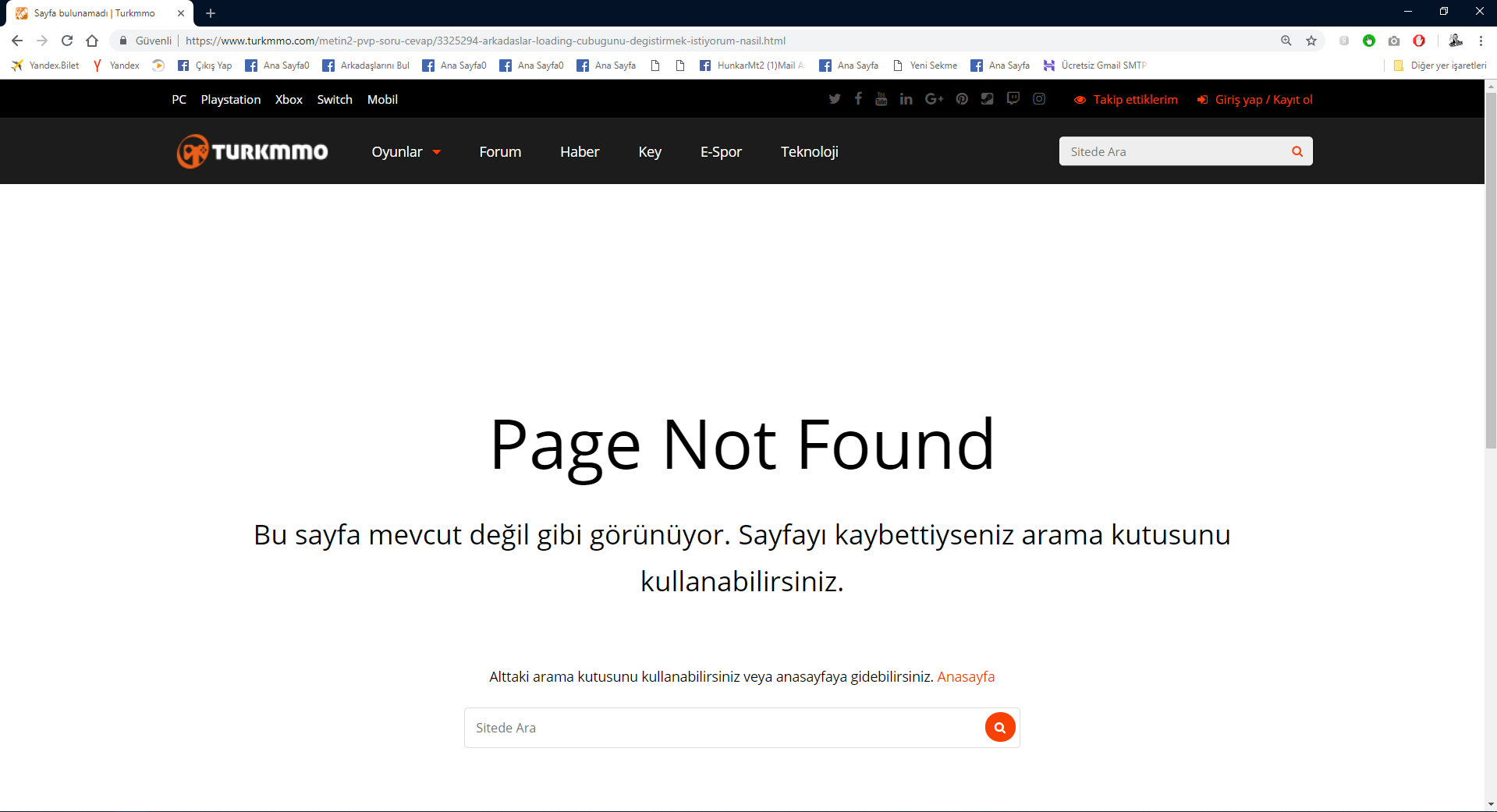
Task: Click the header search magnifier icon
Action: click(1297, 151)
